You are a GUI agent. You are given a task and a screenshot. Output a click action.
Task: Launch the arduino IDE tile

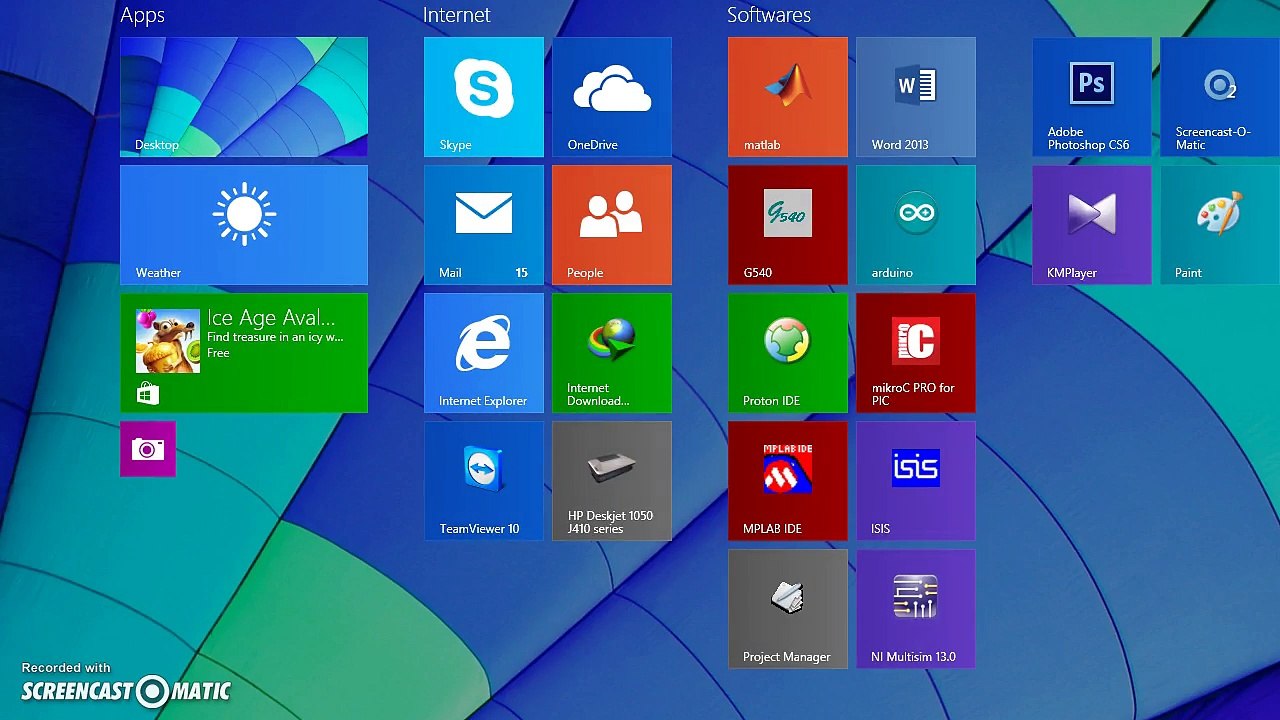916,225
